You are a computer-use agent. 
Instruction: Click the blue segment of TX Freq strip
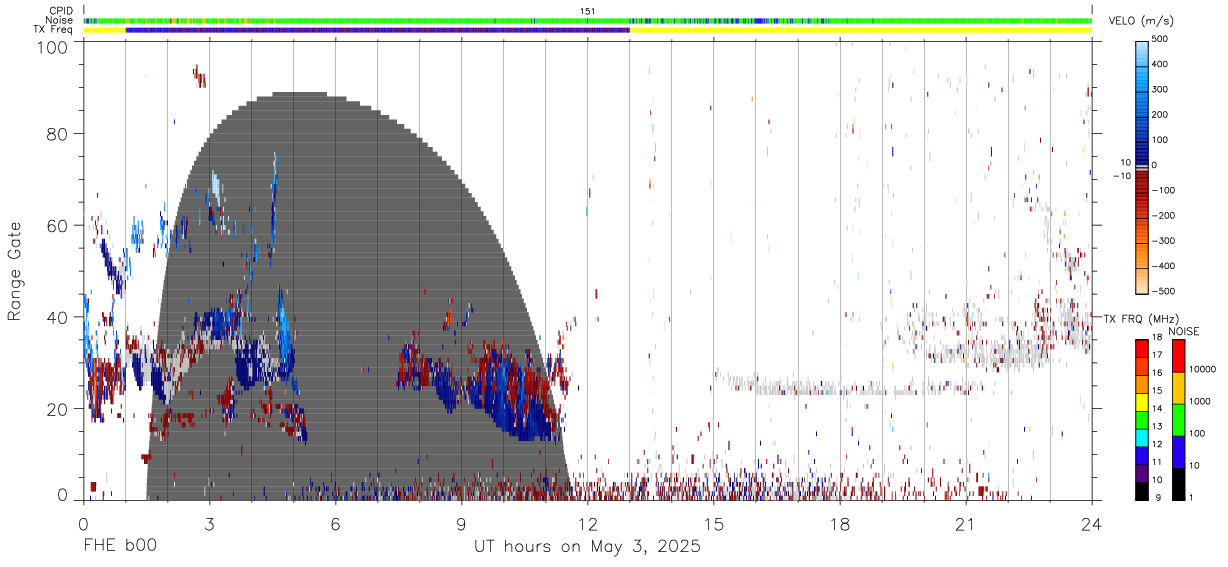tap(377, 30)
